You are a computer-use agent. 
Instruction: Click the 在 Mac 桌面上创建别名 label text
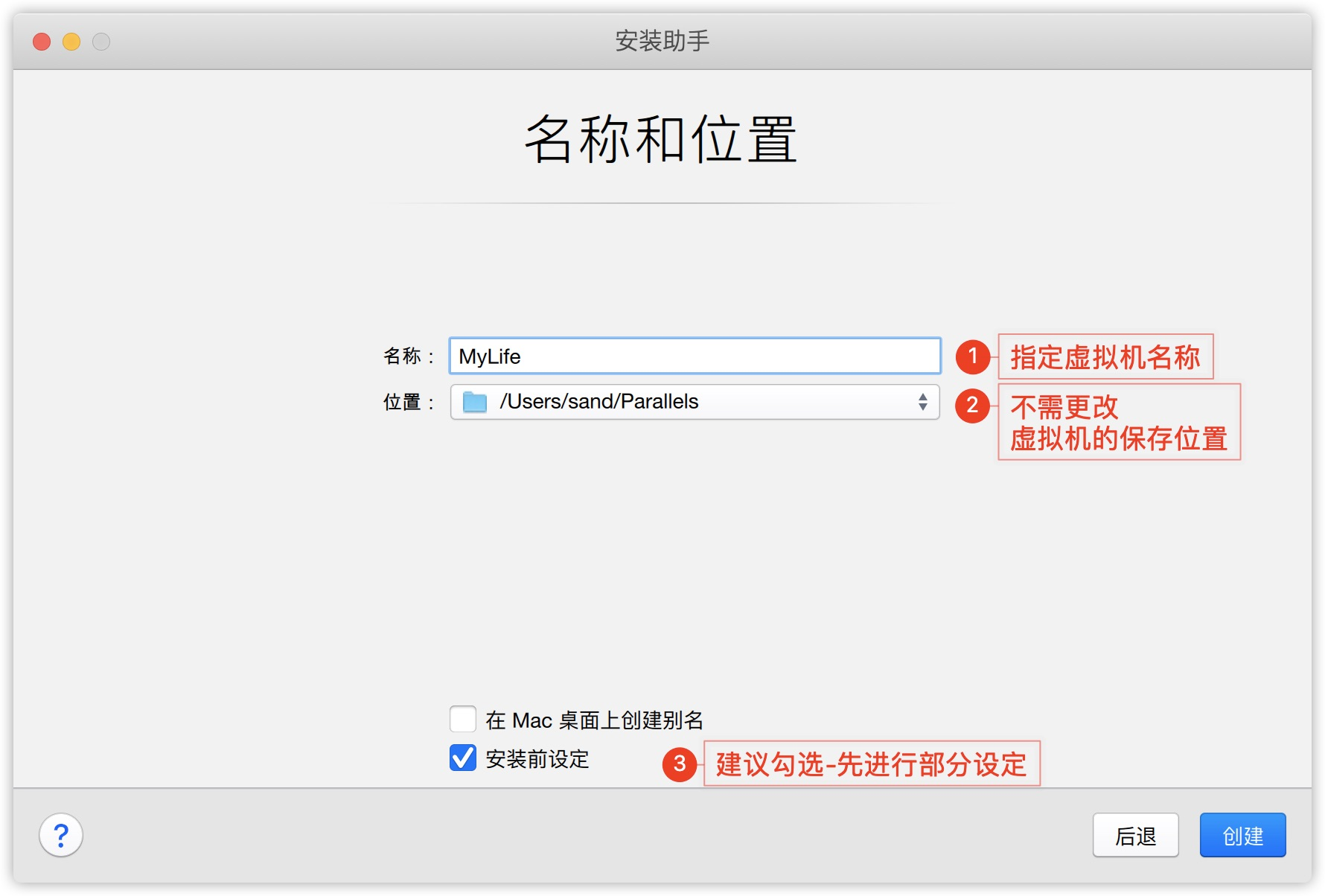(x=594, y=720)
